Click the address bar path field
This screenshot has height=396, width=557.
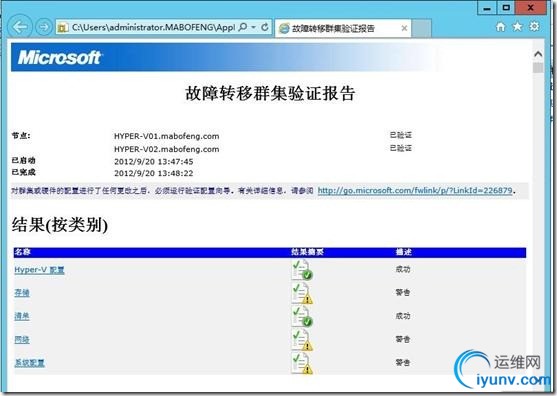pos(153,27)
